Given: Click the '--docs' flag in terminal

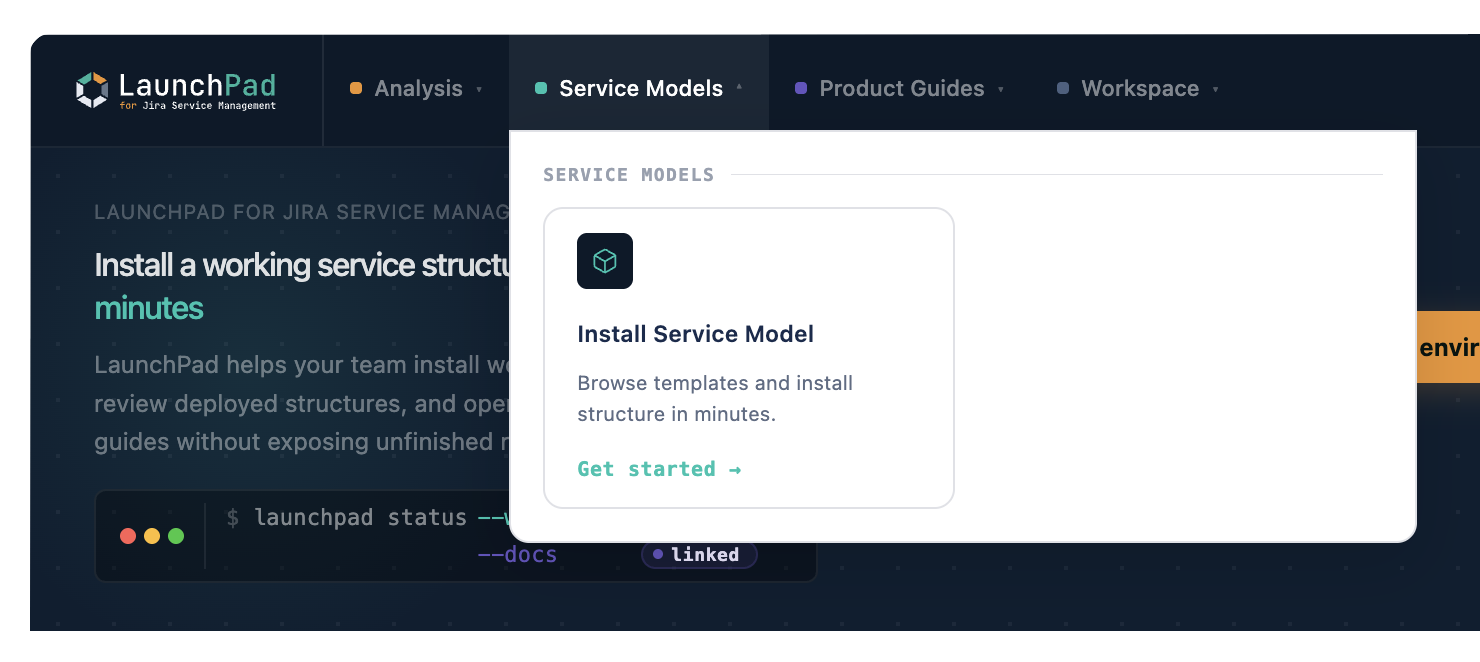Looking at the screenshot, I should coord(517,554).
